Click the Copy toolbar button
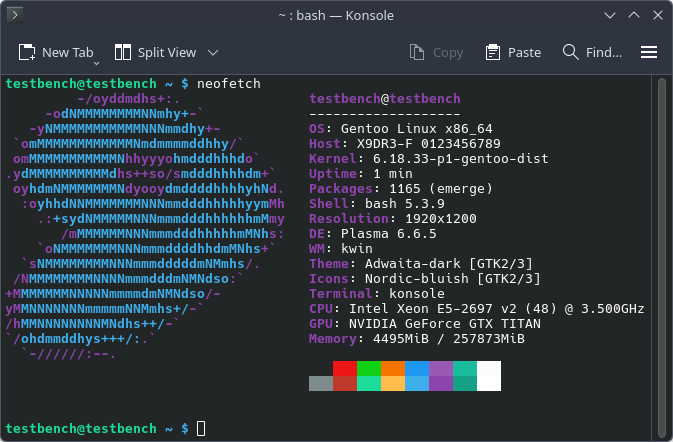Screen dimensions: 673x442 [x=436, y=52]
